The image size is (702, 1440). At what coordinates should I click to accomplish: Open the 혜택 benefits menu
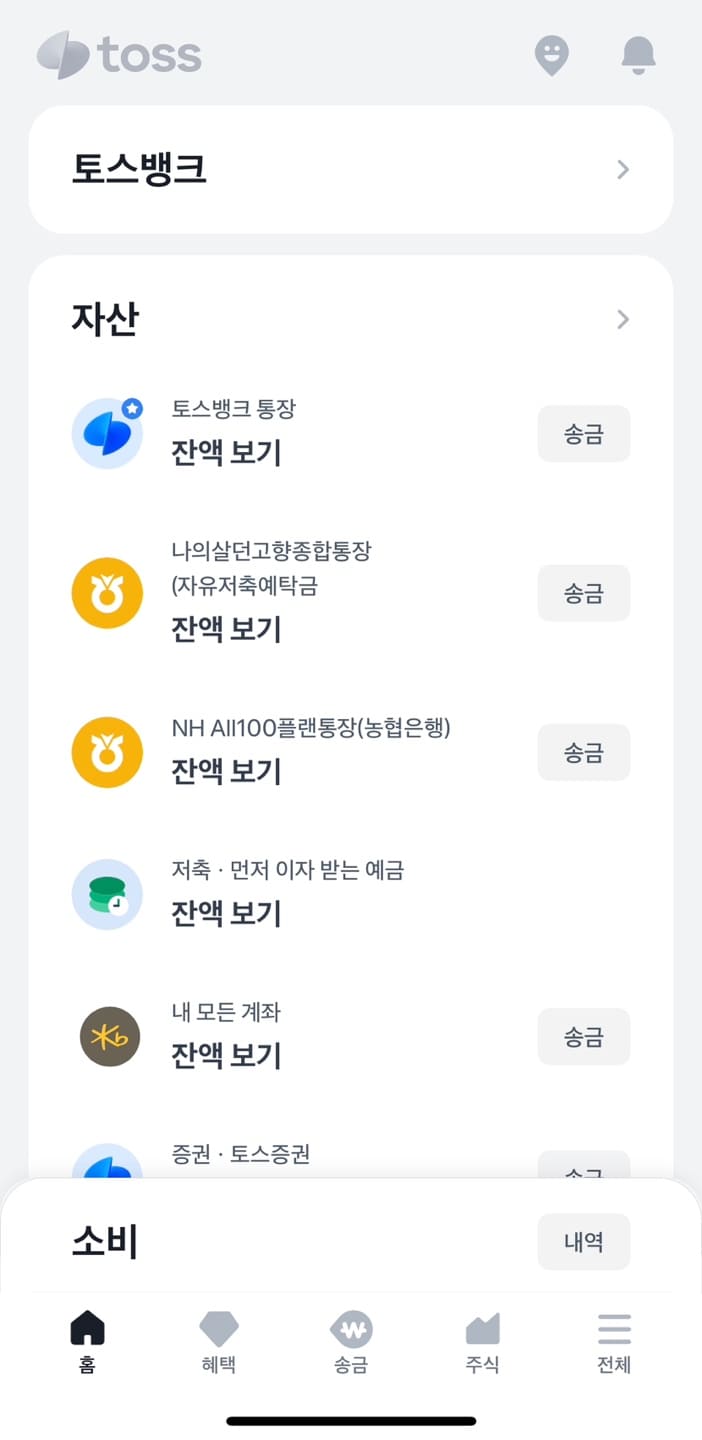click(x=219, y=1340)
